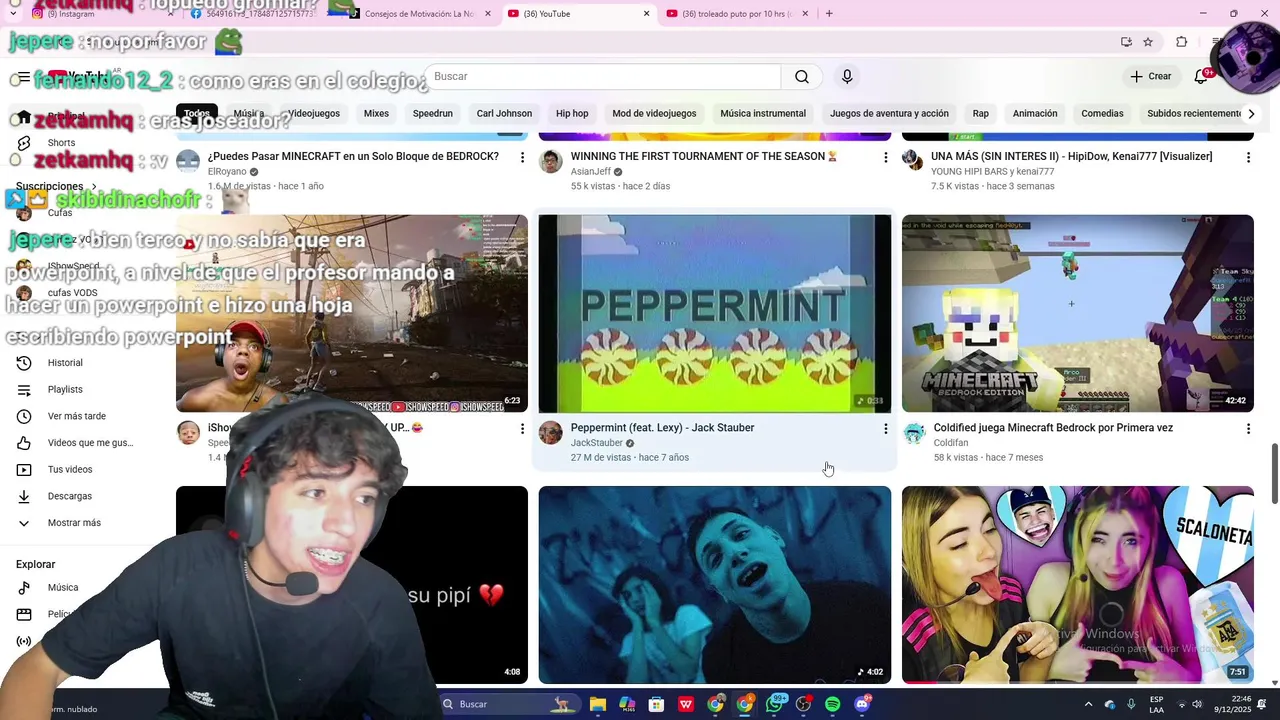
Task: Click the Crear button
Action: click(x=1150, y=77)
